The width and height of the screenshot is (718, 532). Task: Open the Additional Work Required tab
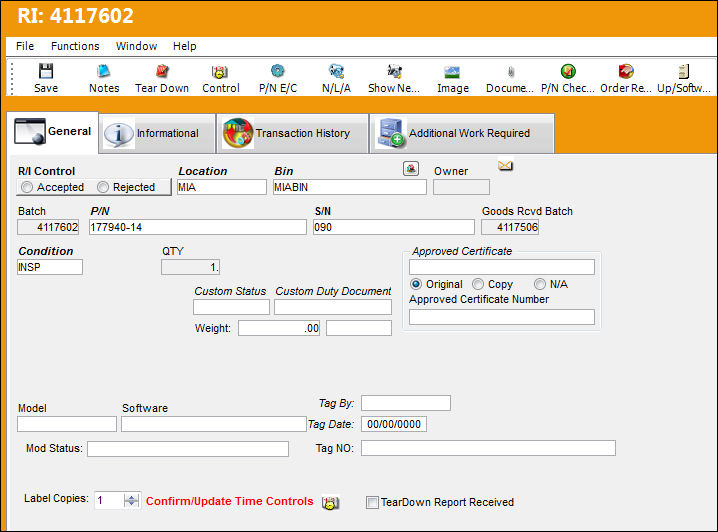(462, 133)
